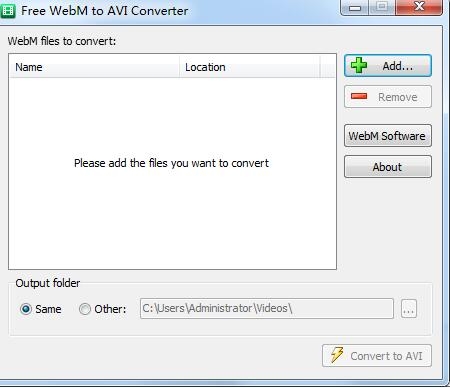Click the green plus Add icon
Image resolution: width=450 pixels, height=388 pixels.
[x=359, y=65]
